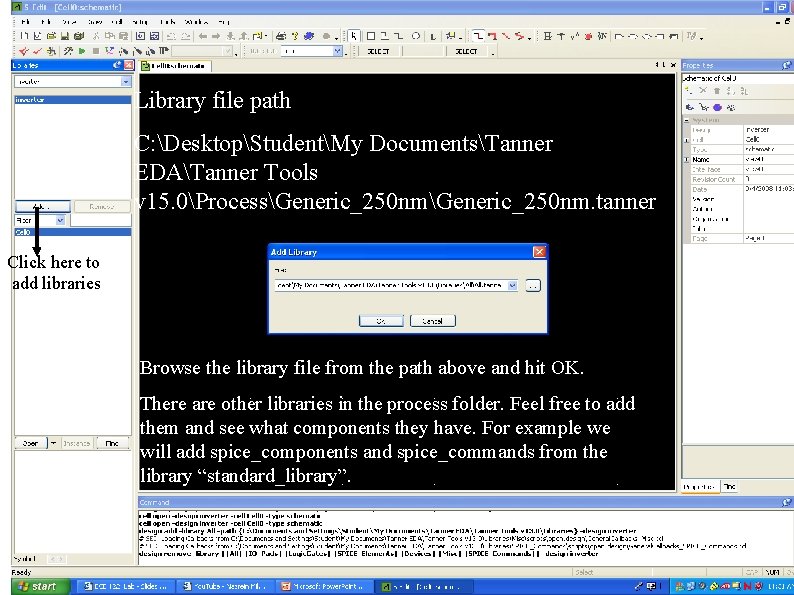
Task: Click Cancel in the Add Library dialog
Action: [433, 321]
